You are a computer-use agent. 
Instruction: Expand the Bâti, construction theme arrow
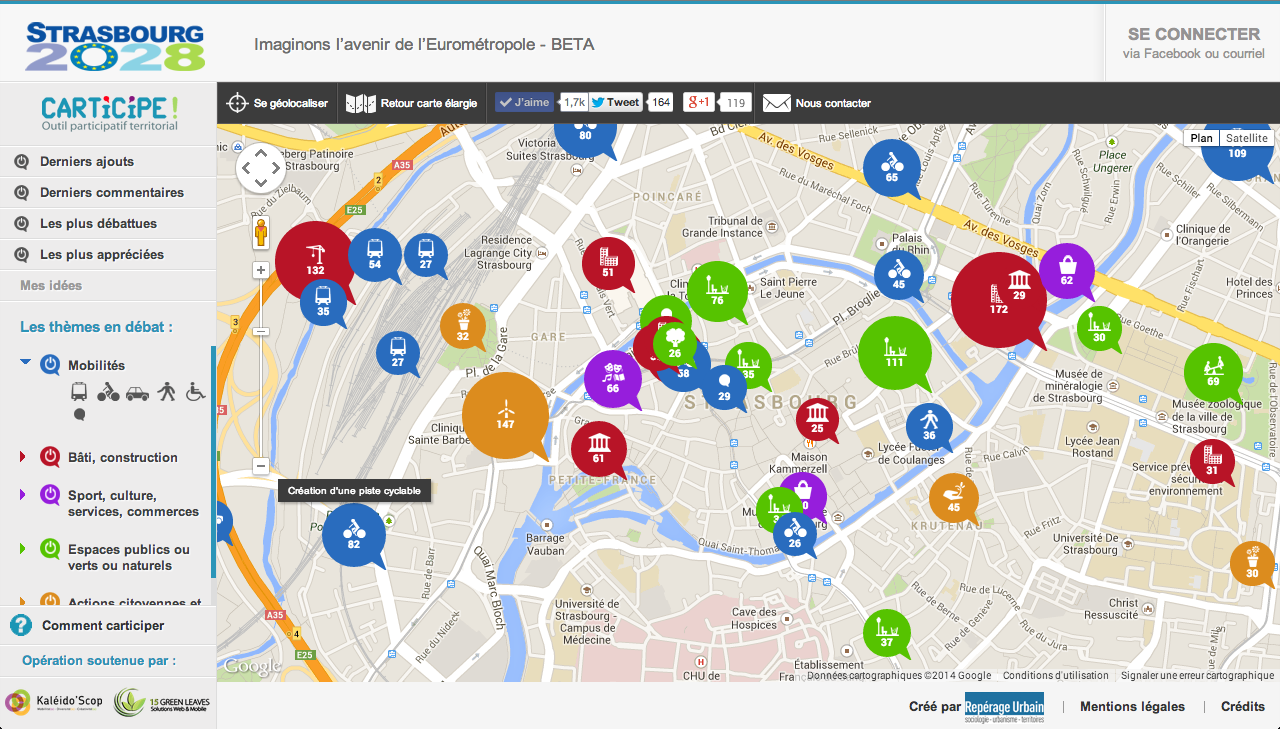point(24,457)
